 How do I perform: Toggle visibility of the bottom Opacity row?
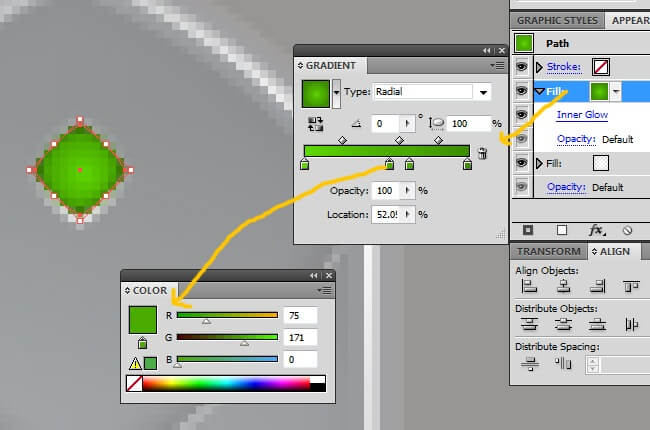521,187
